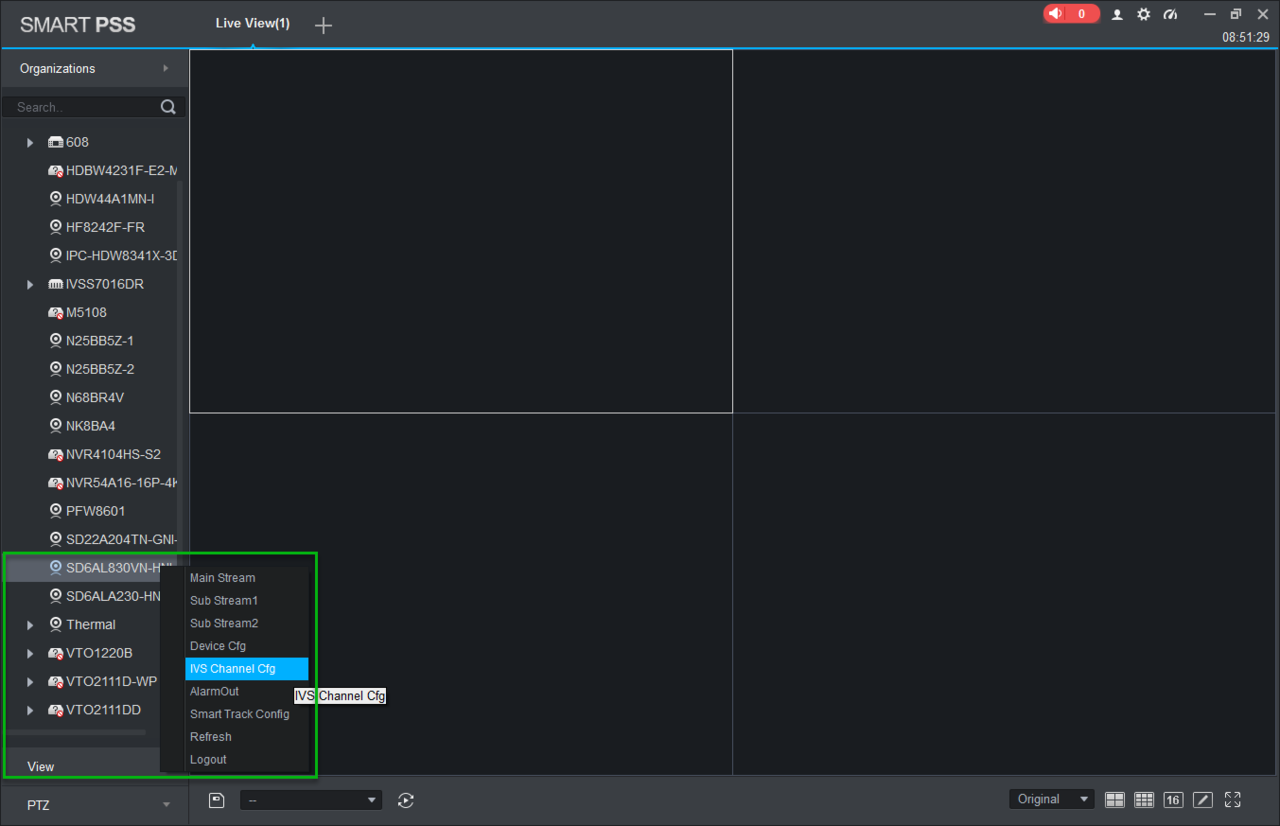Switch to the six-window grid layout
This screenshot has width=1280, height=826.
(x=1144, y=800)
